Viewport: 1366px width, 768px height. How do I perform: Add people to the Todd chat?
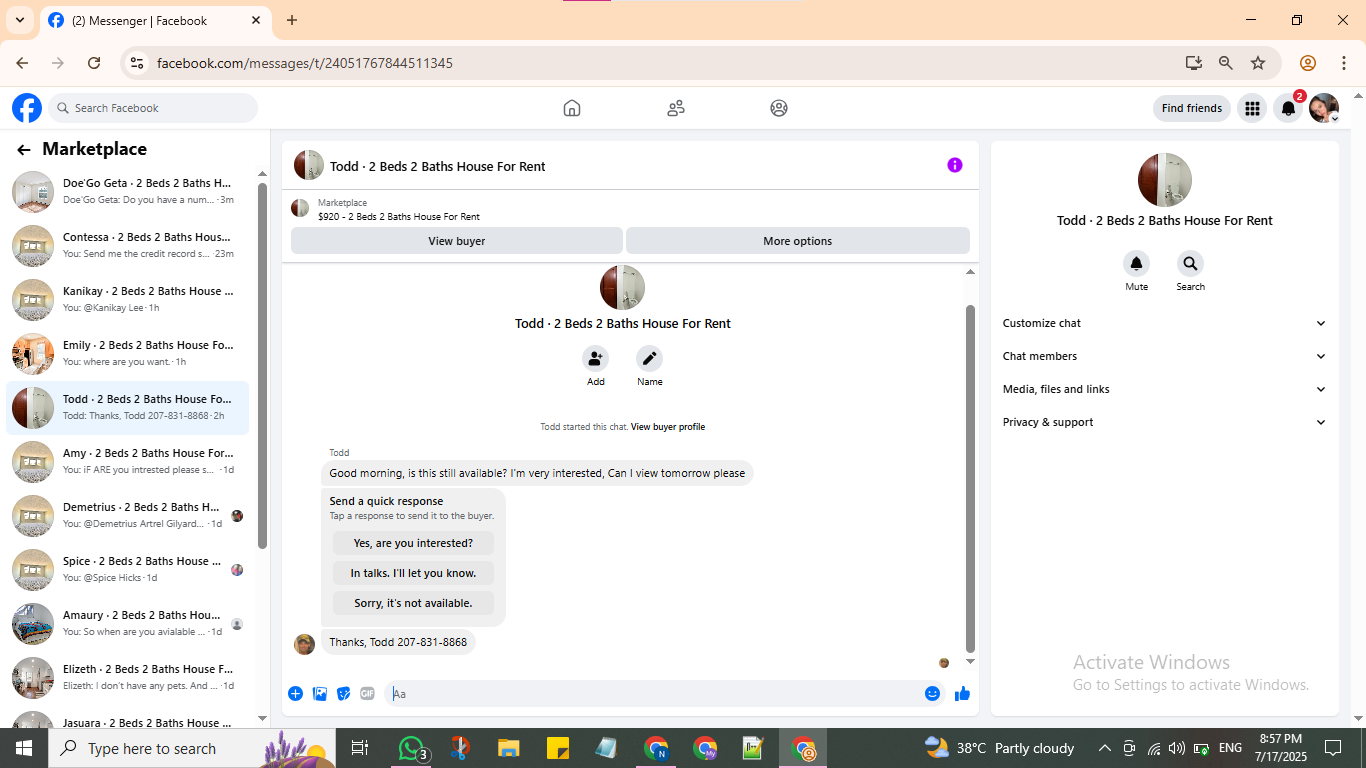(596, 358)
